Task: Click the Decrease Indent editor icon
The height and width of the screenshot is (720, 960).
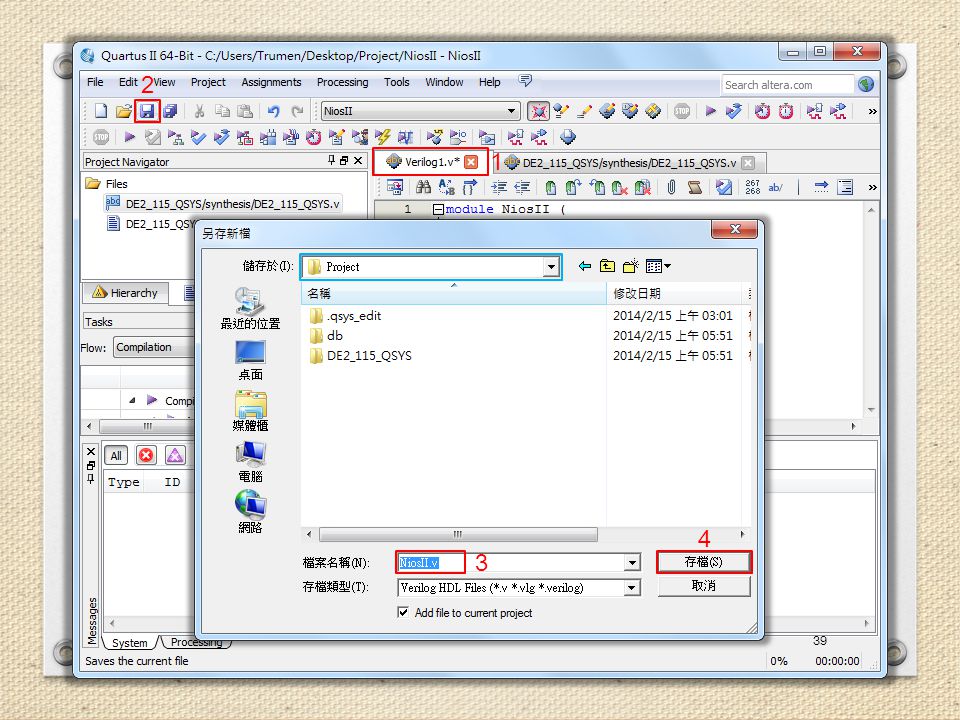Action: (x=522, y=187)
